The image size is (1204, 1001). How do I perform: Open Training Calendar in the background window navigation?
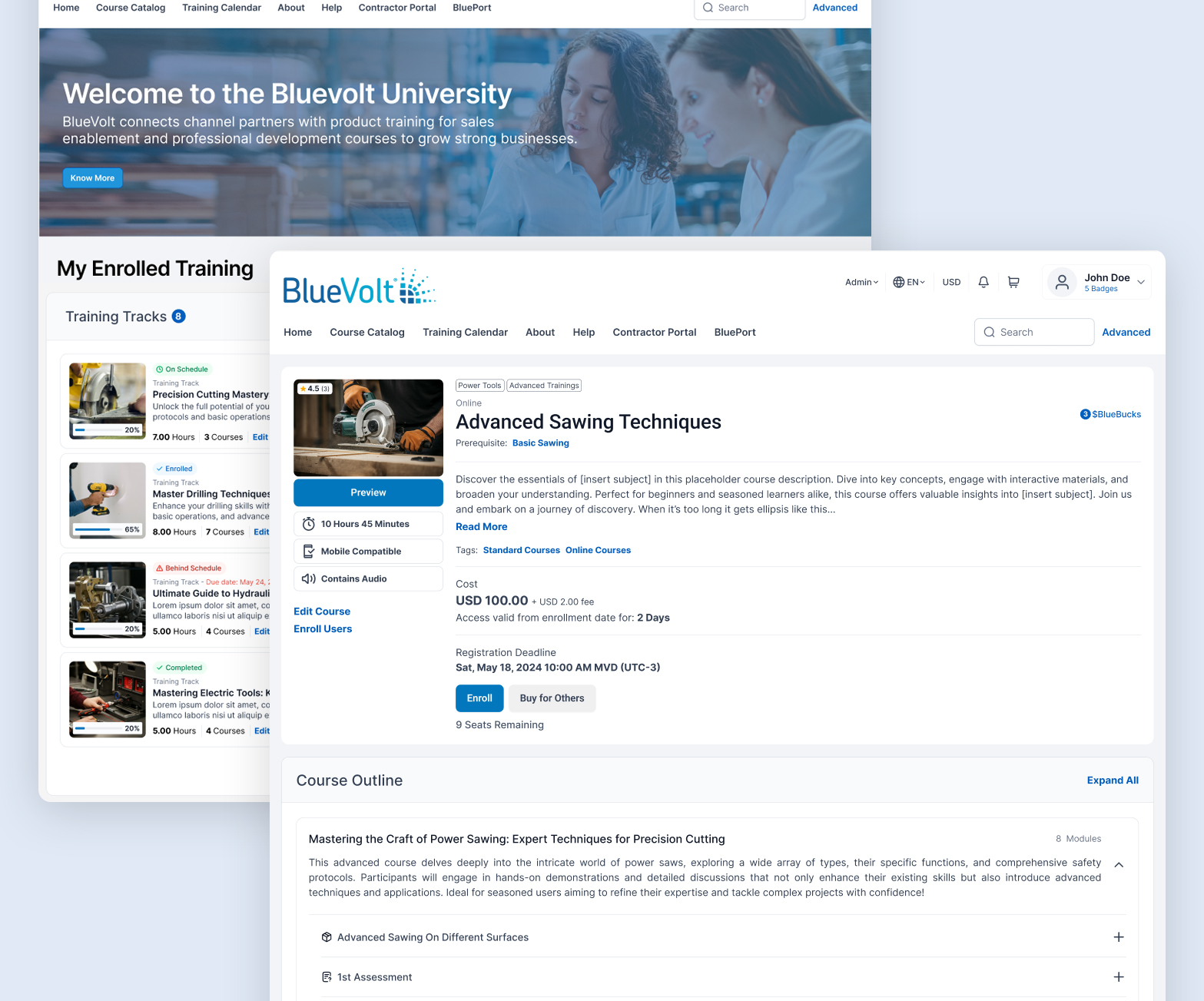(221, 8)
